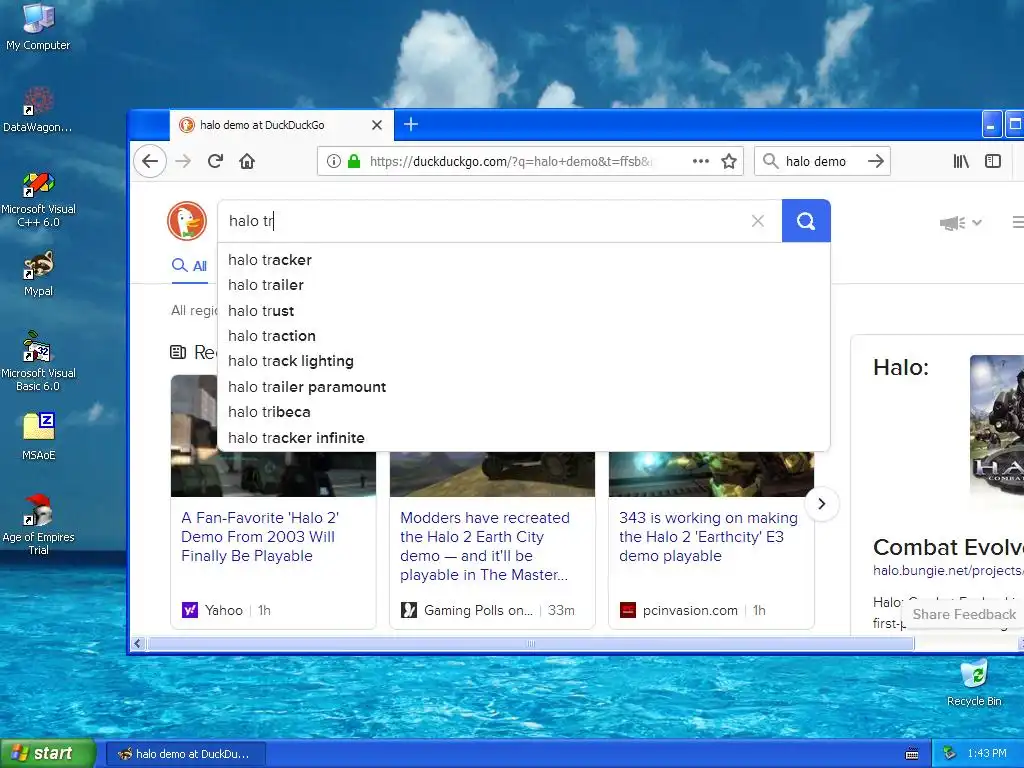Select the halo demo taskbar window button

click(185, 754)
